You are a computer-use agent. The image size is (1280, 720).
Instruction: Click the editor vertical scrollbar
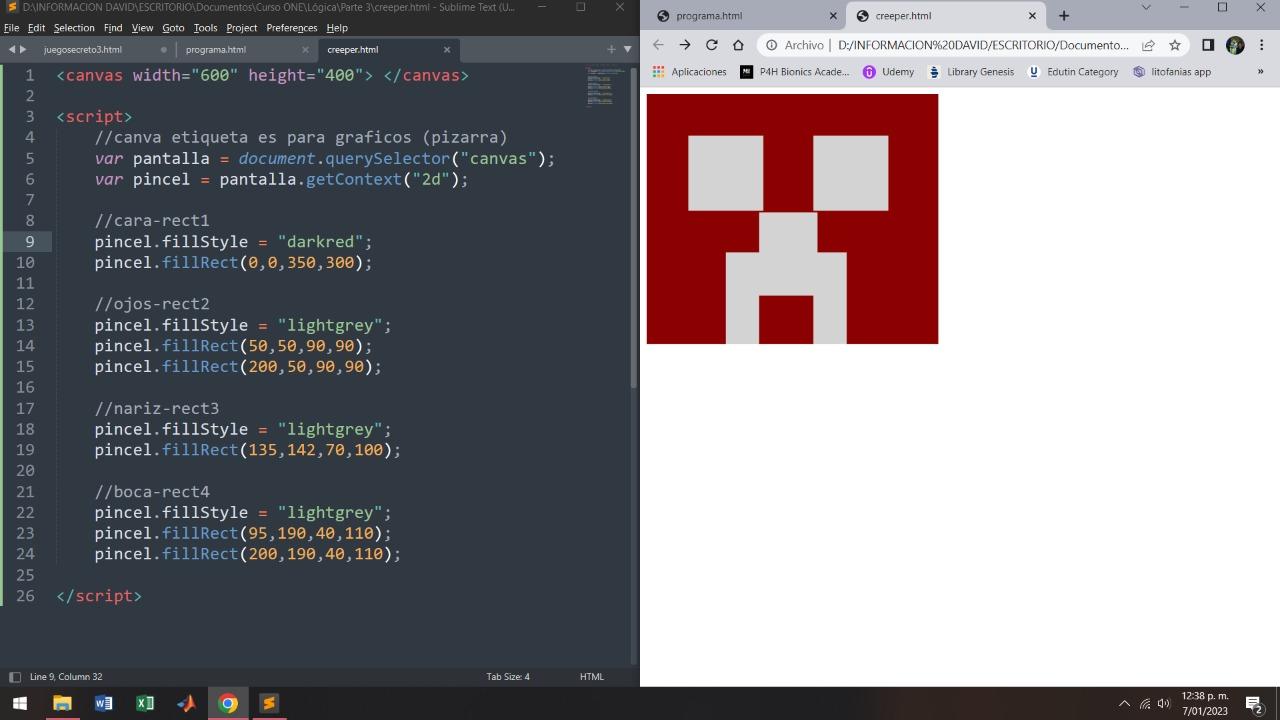633,228
